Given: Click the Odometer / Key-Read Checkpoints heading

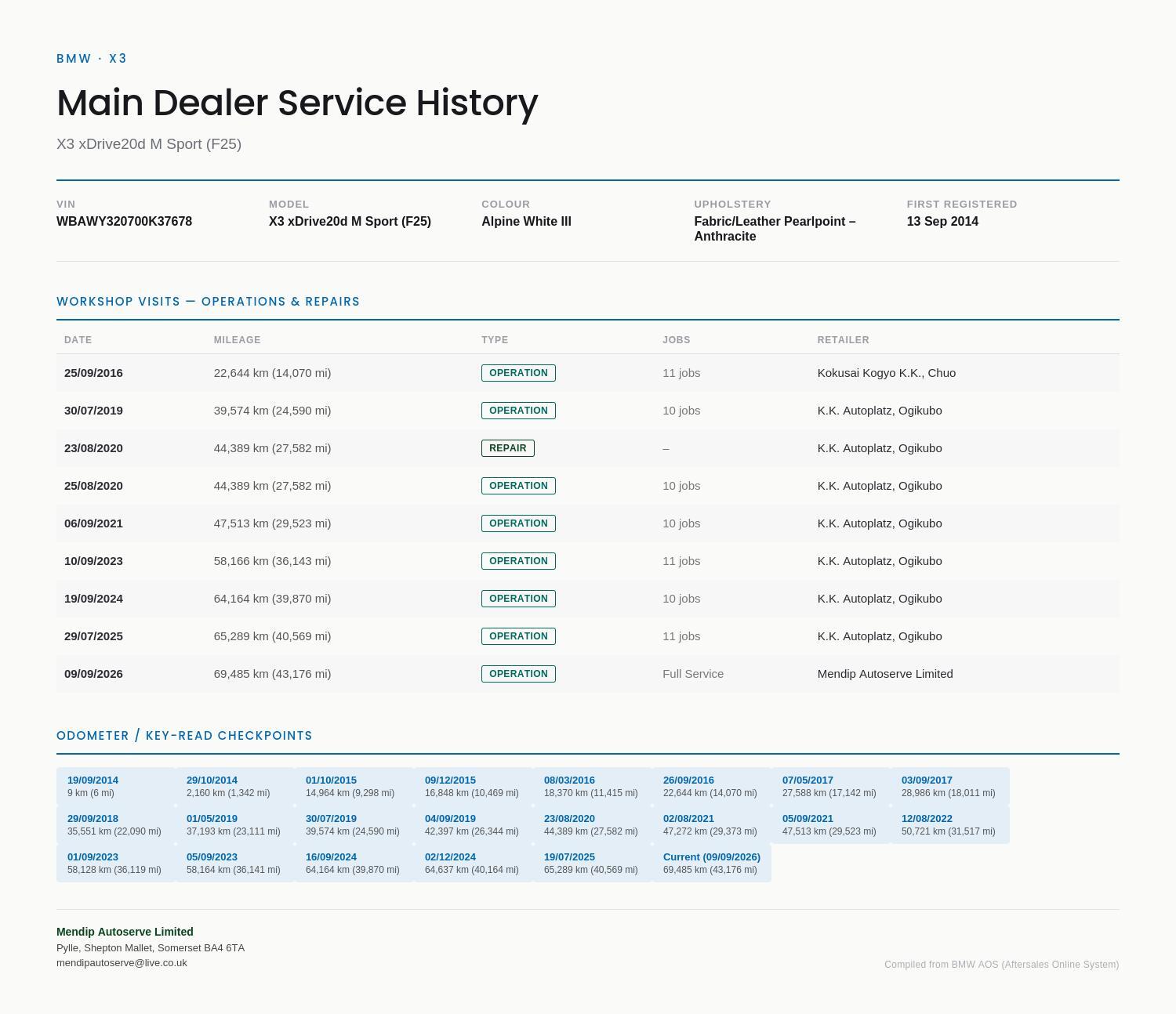Looking at the screenshot, I should [x=184, y=736].
